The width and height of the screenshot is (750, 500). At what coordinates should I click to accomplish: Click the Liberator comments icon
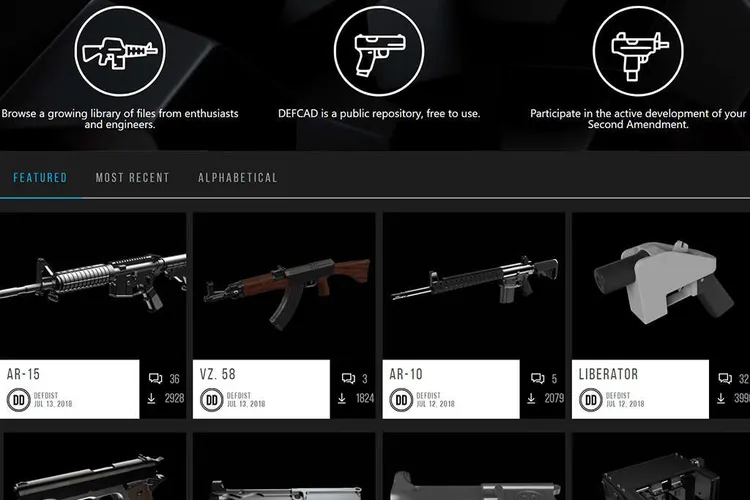pyautogui.click(x=725, y=378)
